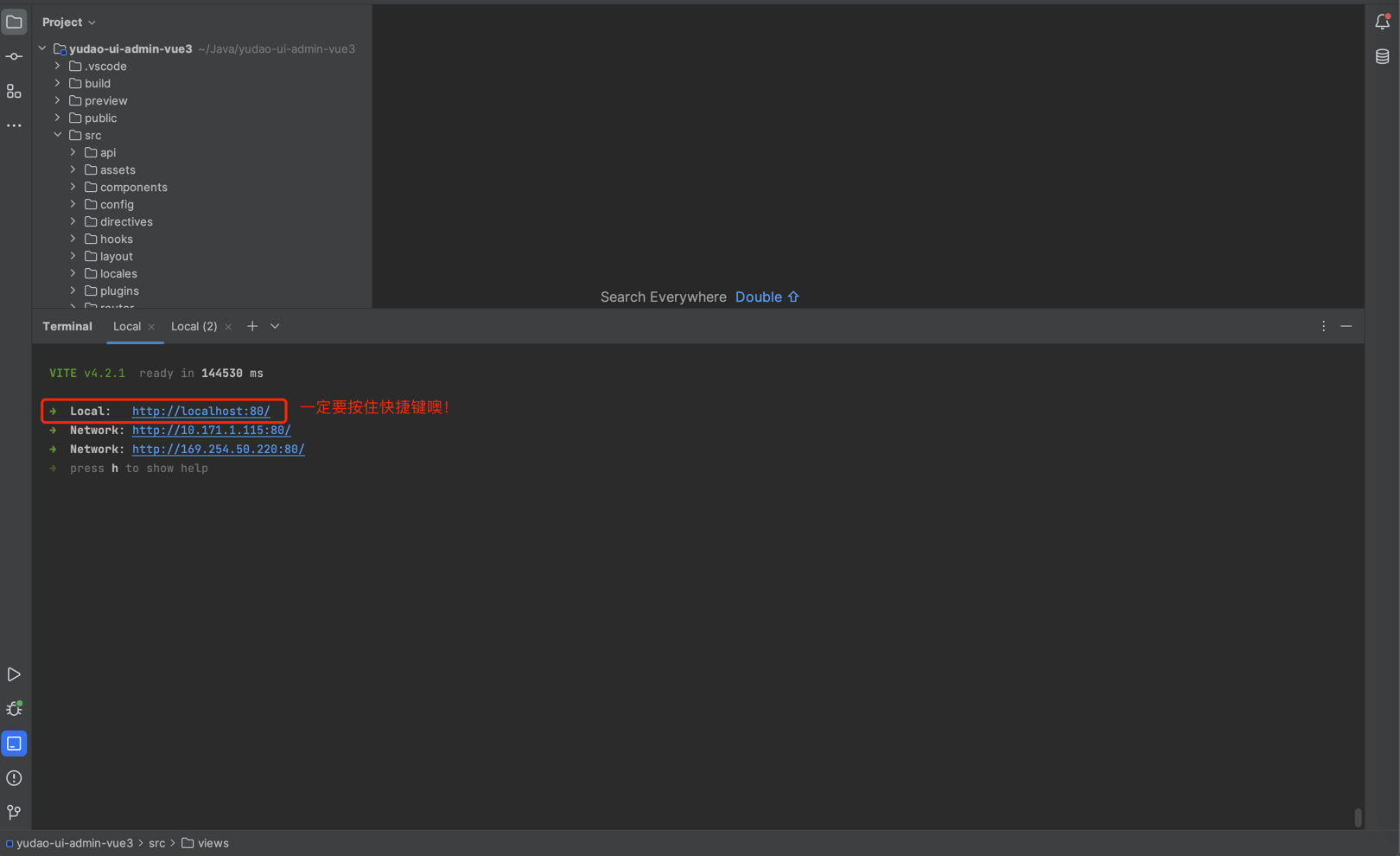This screenshot has height=856, width=1400.
Task: Open the Run tool window icon
Action: 14,674
